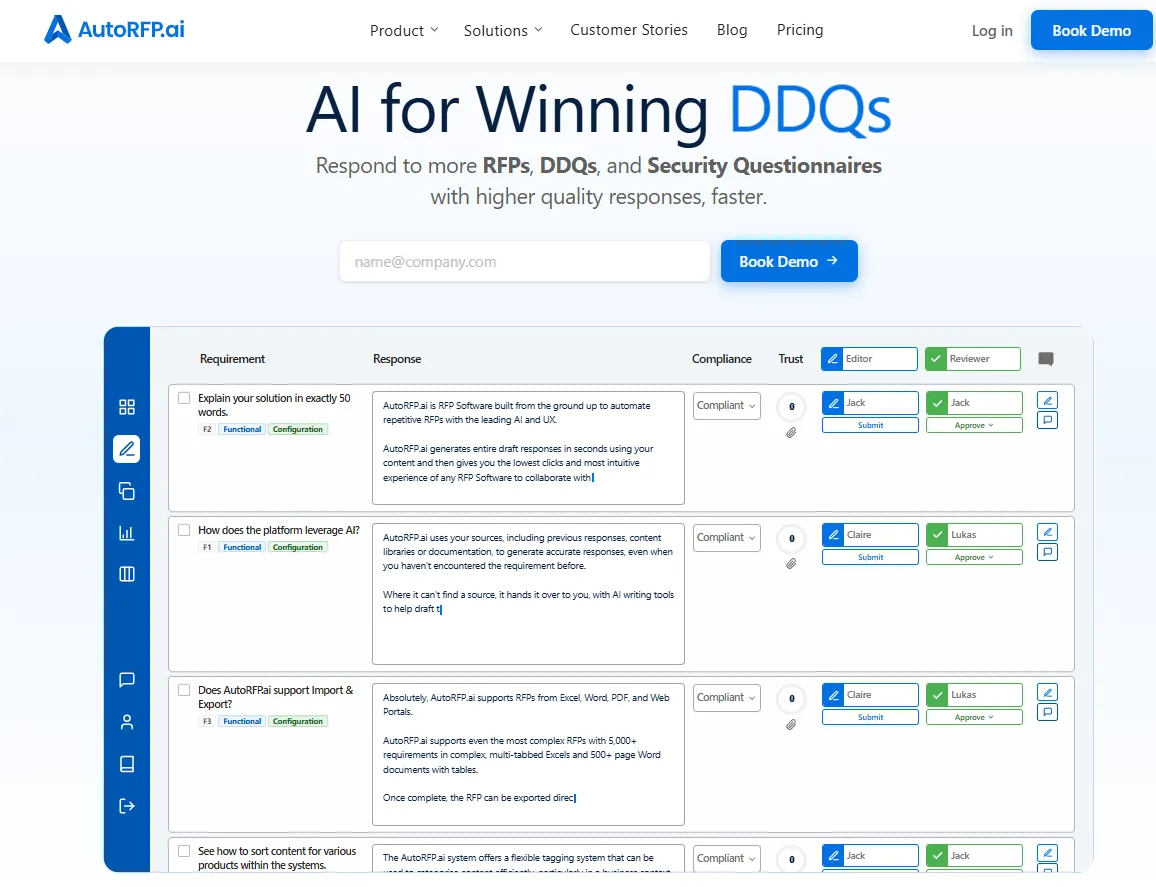This screenshot has width=1156, height=887.
Task: Expand the Solutions menu
Action: point(503,30)
